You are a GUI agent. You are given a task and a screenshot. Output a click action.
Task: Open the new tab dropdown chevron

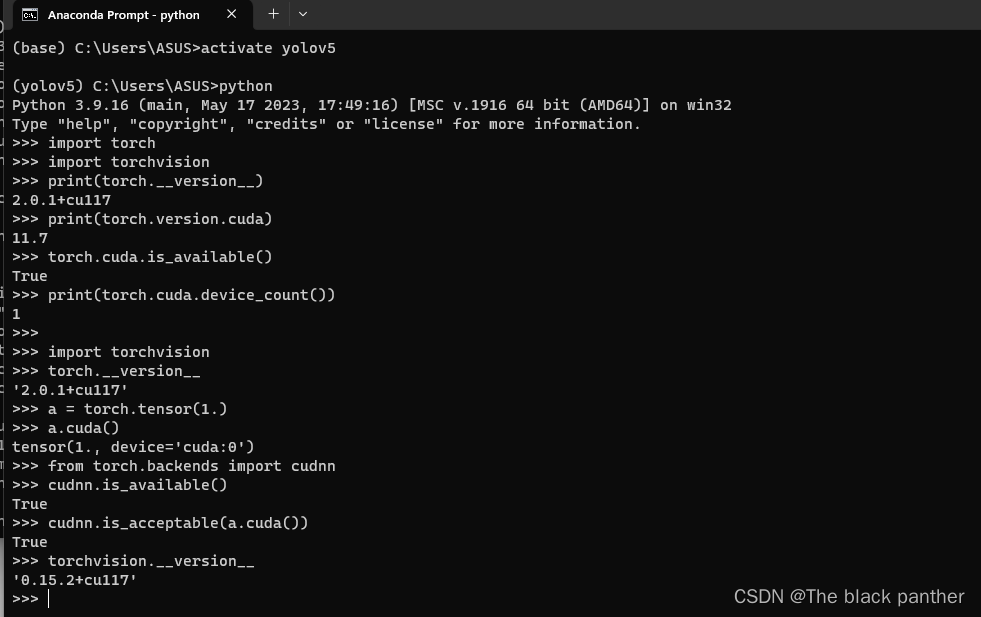click(x=302, y=14)
